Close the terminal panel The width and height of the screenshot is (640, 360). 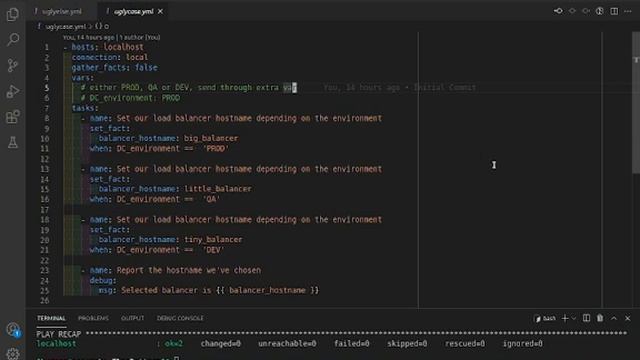pyautogui.click(x=628, y=318)
